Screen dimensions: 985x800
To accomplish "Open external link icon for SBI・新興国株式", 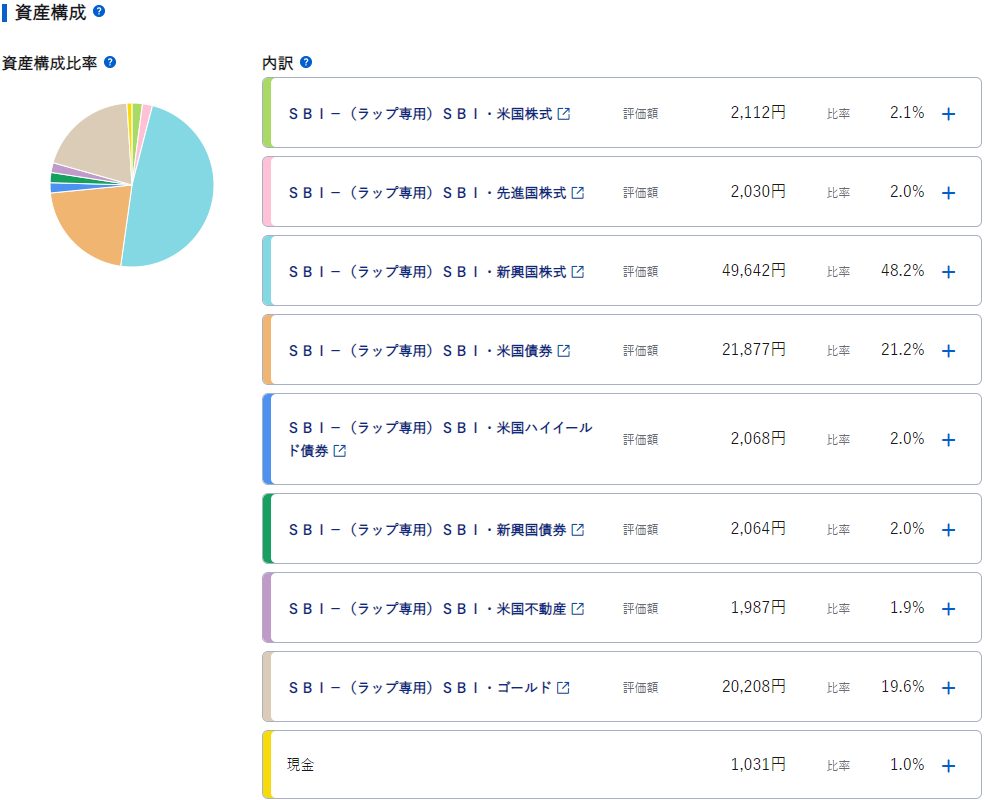I will tap(577, 272).
